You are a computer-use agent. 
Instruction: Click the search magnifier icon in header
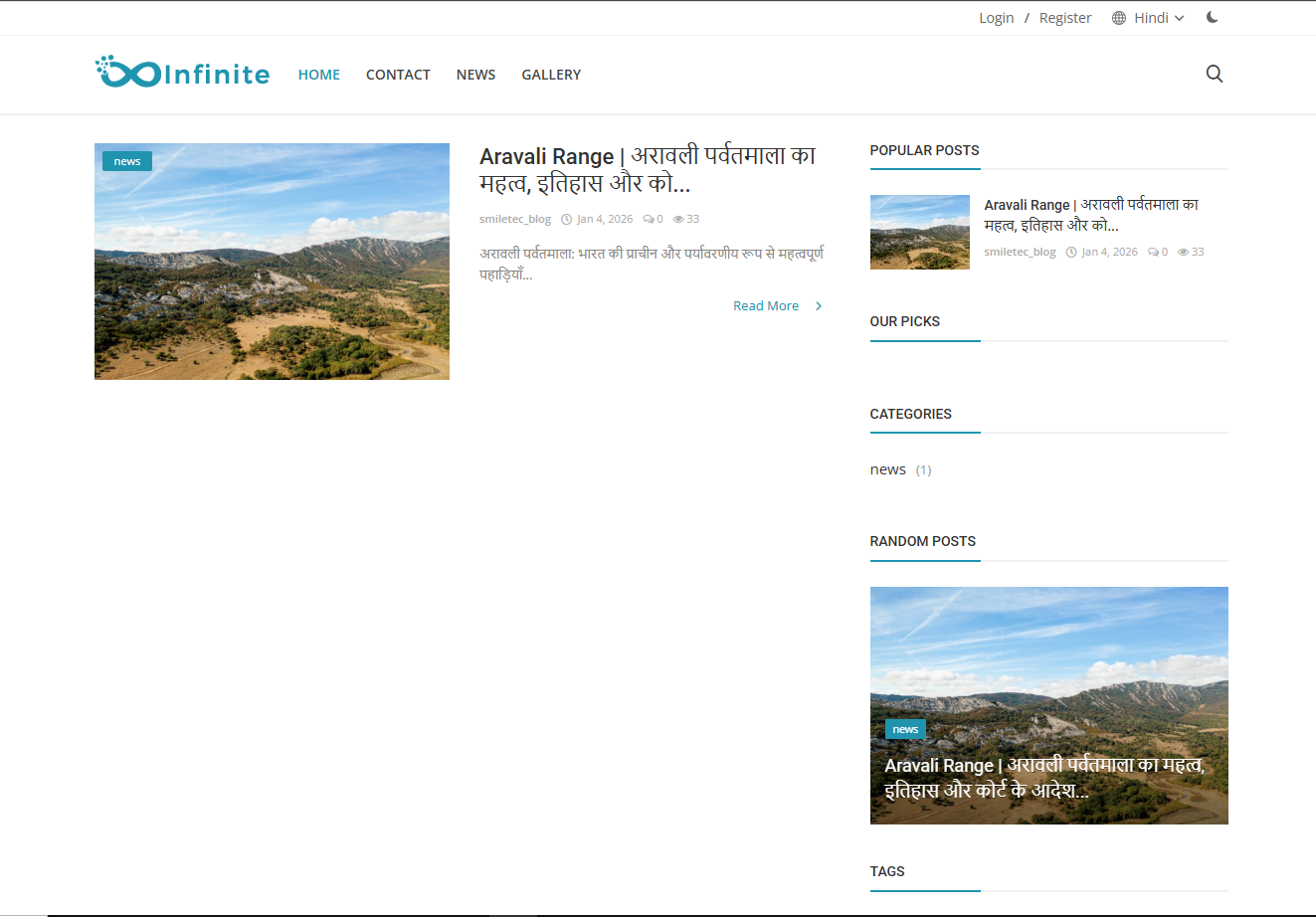(1214, 74)
